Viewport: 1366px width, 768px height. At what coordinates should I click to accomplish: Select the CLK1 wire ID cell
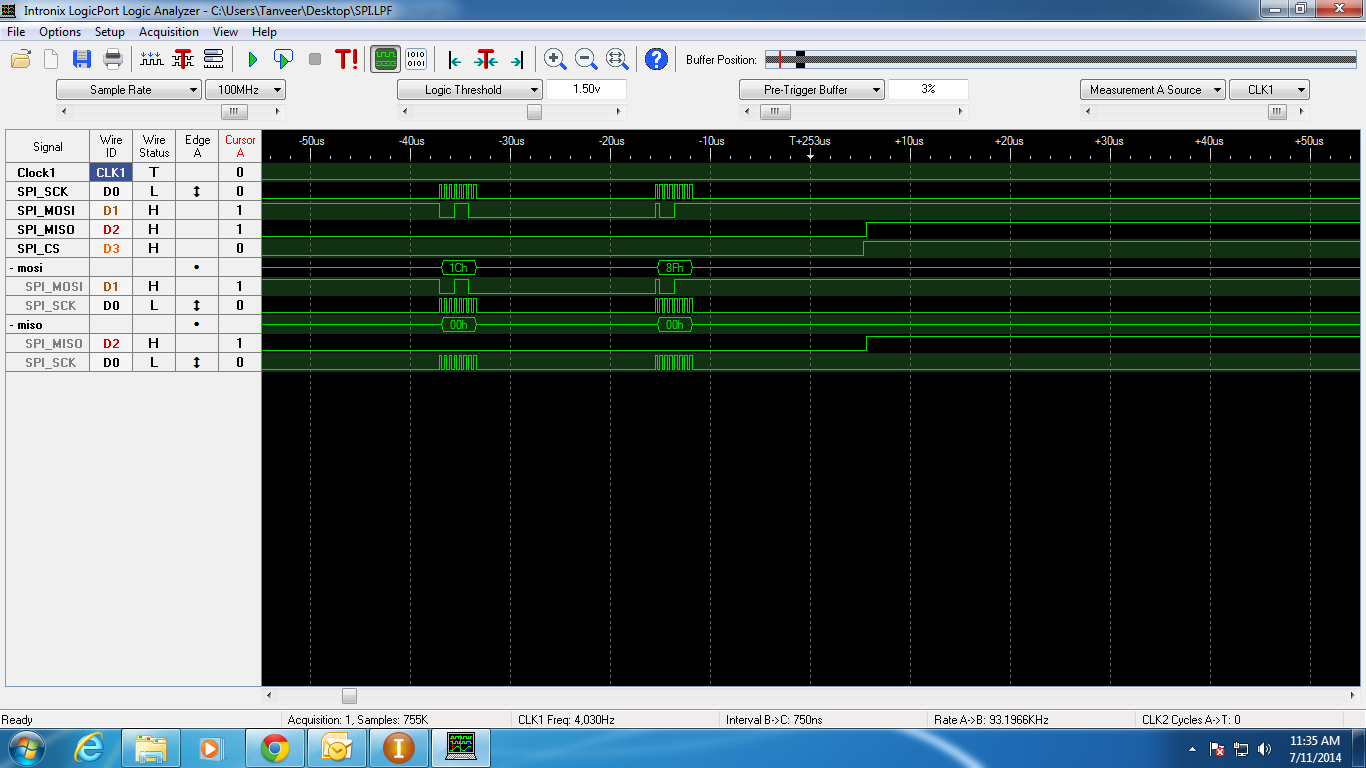click(x=110, y=173)
